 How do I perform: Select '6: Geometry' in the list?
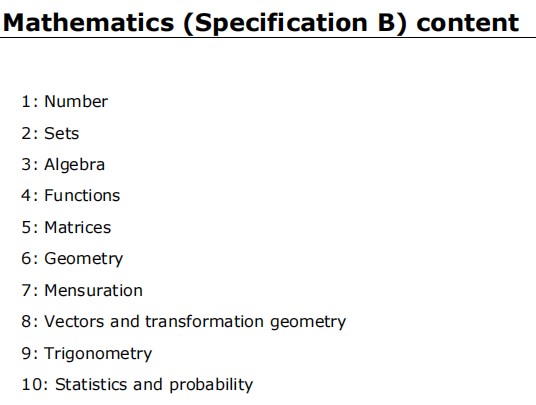coord(72,259)
